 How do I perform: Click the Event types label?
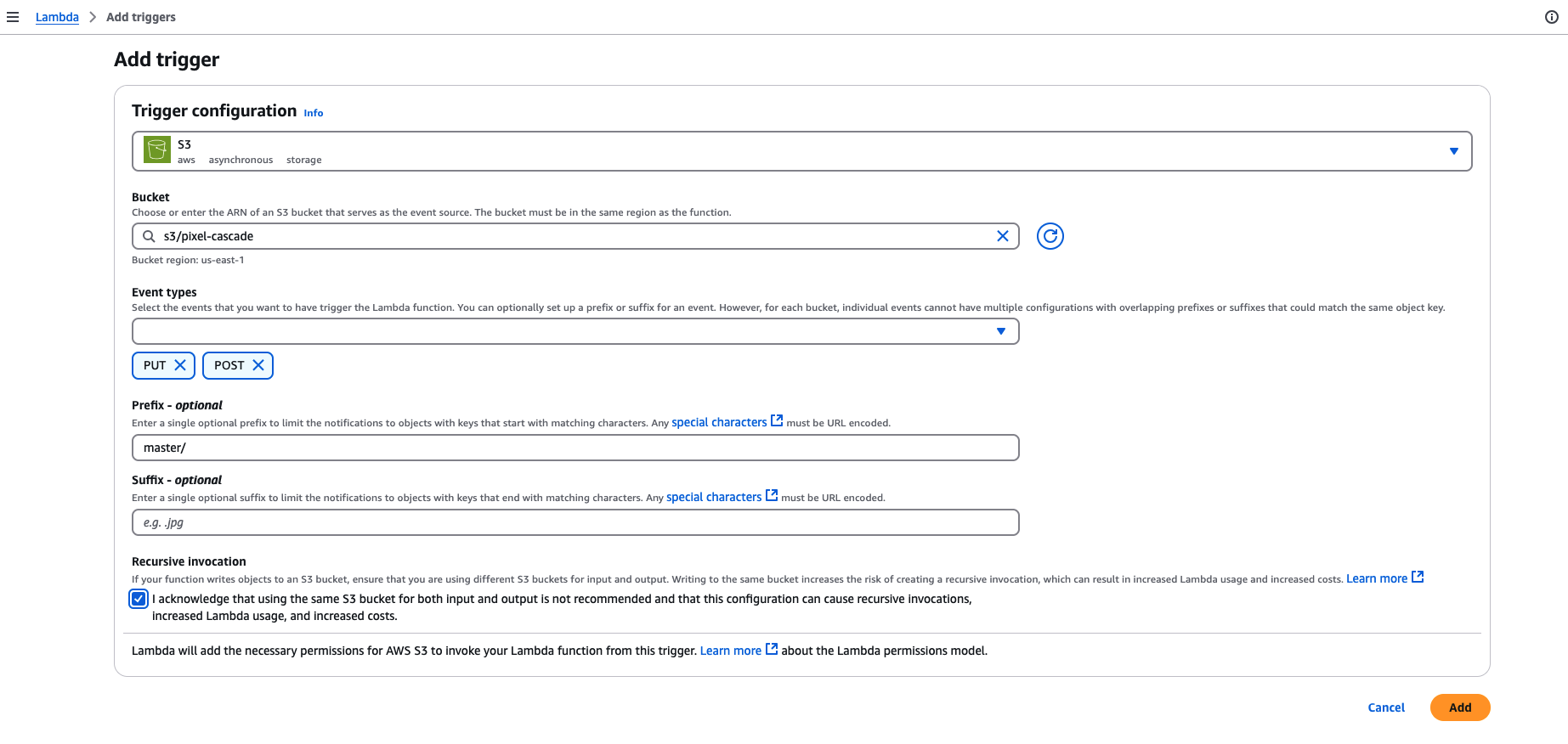[164, 292]
